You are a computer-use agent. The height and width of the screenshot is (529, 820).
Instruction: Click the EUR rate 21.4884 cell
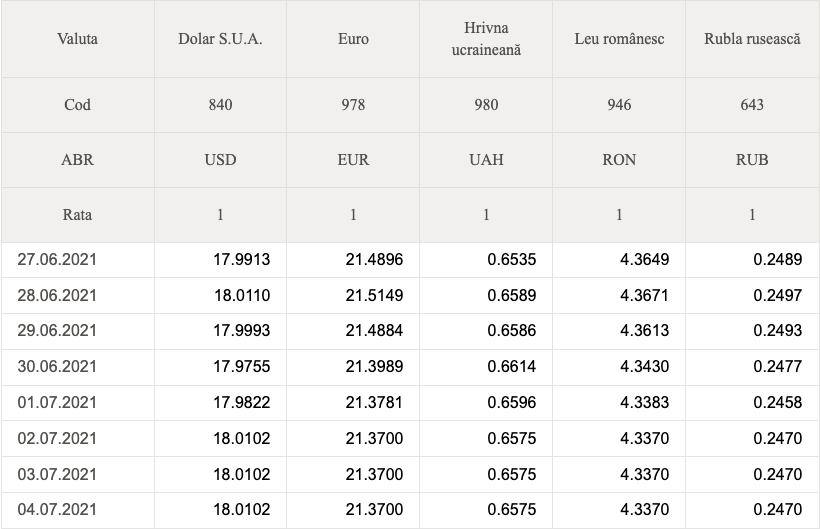(353, 331)
